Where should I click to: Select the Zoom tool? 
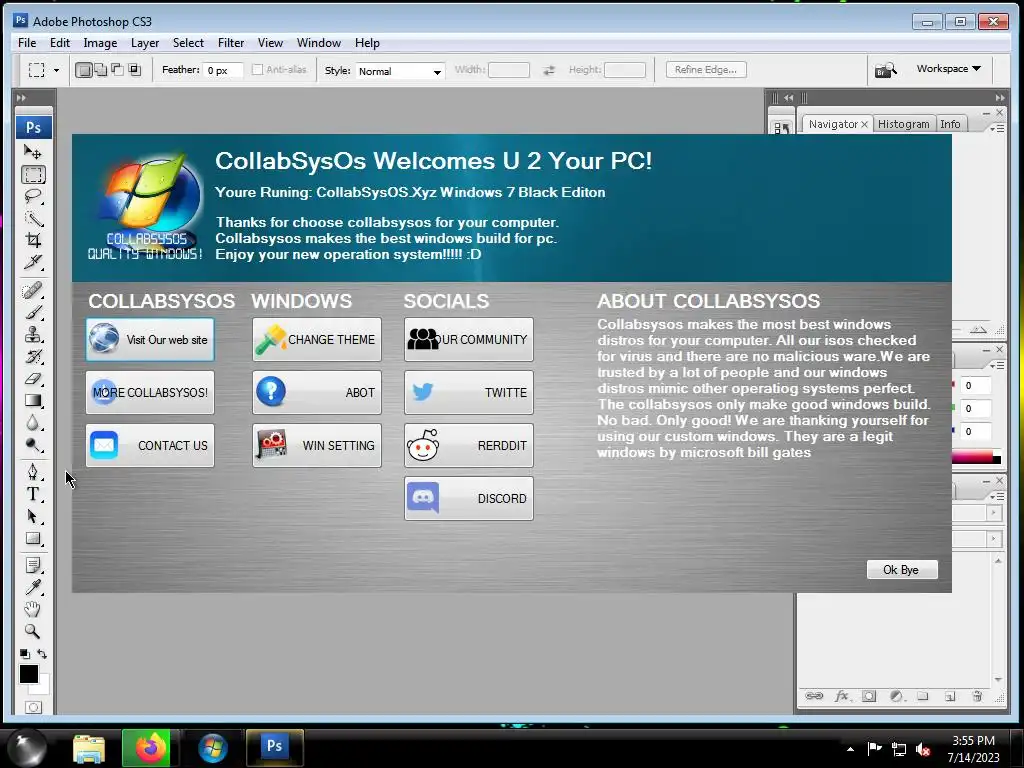33,632
